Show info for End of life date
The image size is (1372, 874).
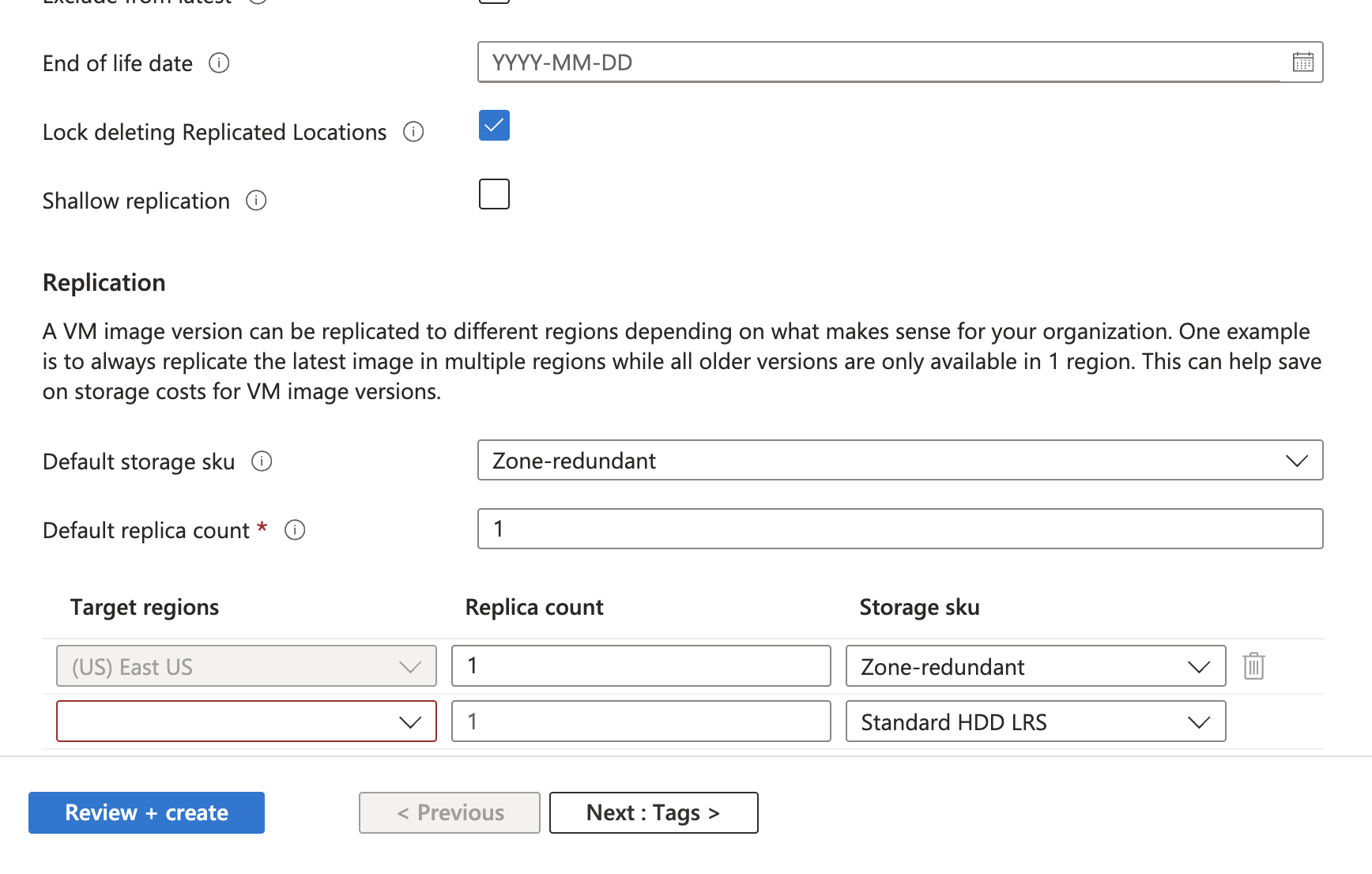219,63
